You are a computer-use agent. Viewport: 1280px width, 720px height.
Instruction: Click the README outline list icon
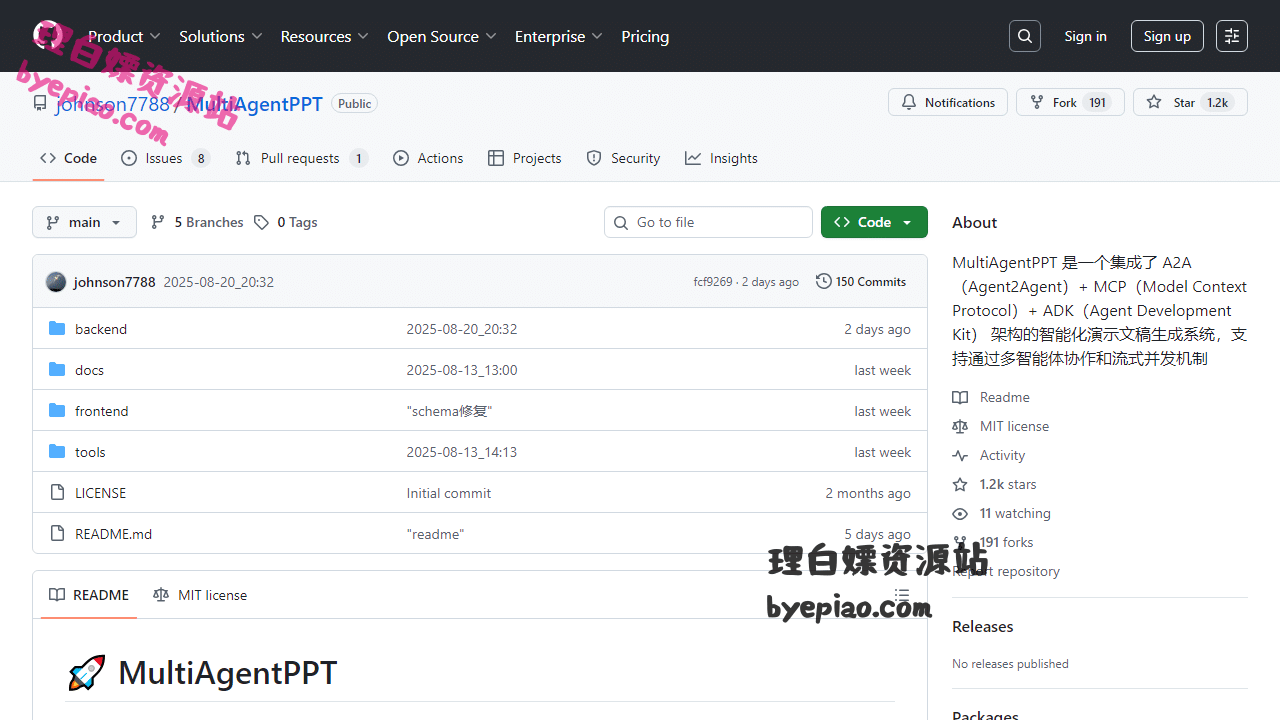click(902, 595)
